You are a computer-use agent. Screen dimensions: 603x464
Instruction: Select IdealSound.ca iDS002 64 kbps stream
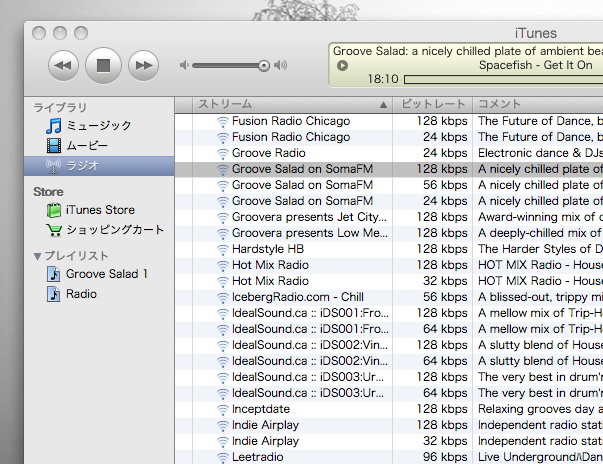click(389, 361)
